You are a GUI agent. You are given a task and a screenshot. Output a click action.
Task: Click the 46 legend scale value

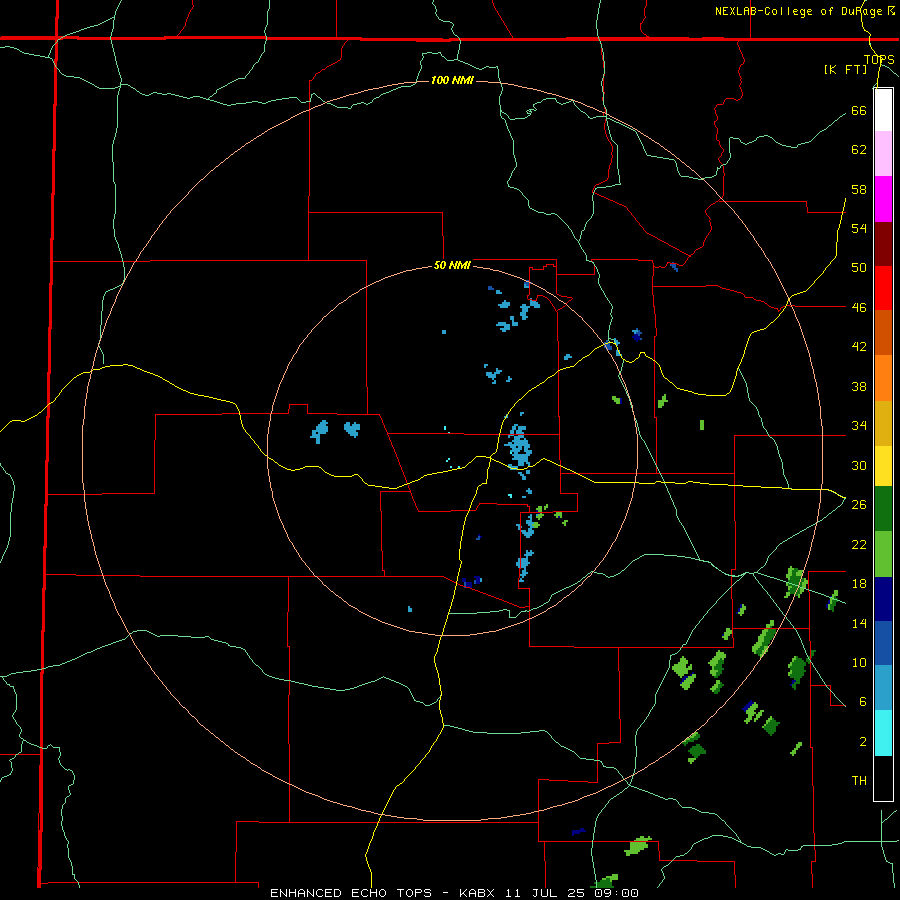coord(859,307)
